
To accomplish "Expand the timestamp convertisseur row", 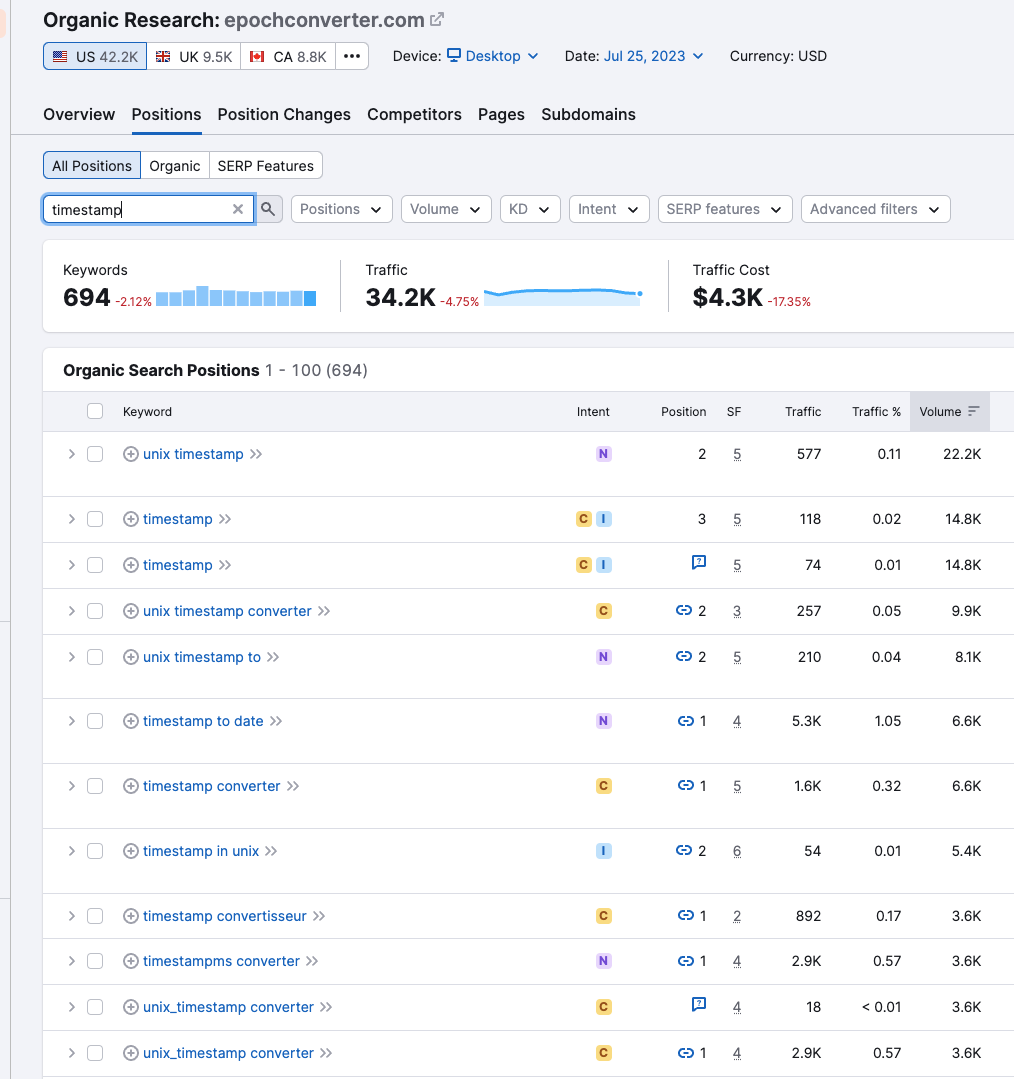I will pos(71,916).
